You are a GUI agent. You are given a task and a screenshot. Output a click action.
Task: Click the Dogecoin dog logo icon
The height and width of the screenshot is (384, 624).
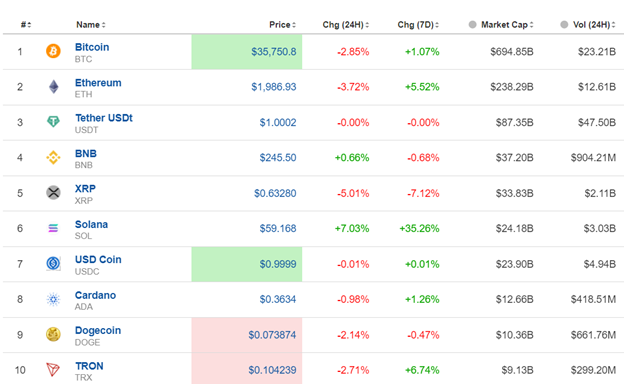point(53,335)
